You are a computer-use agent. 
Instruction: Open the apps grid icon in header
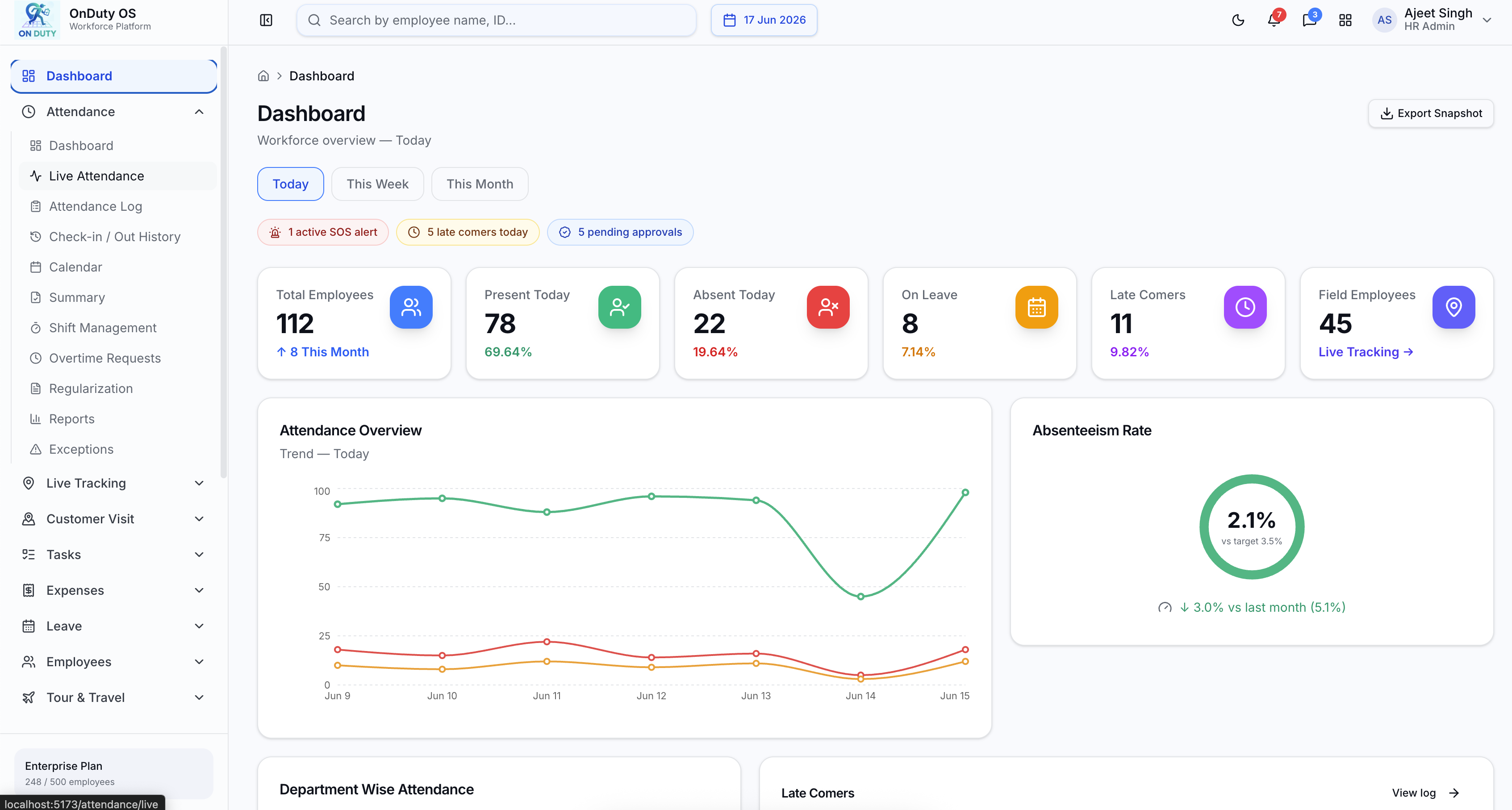pos(1345,20)
